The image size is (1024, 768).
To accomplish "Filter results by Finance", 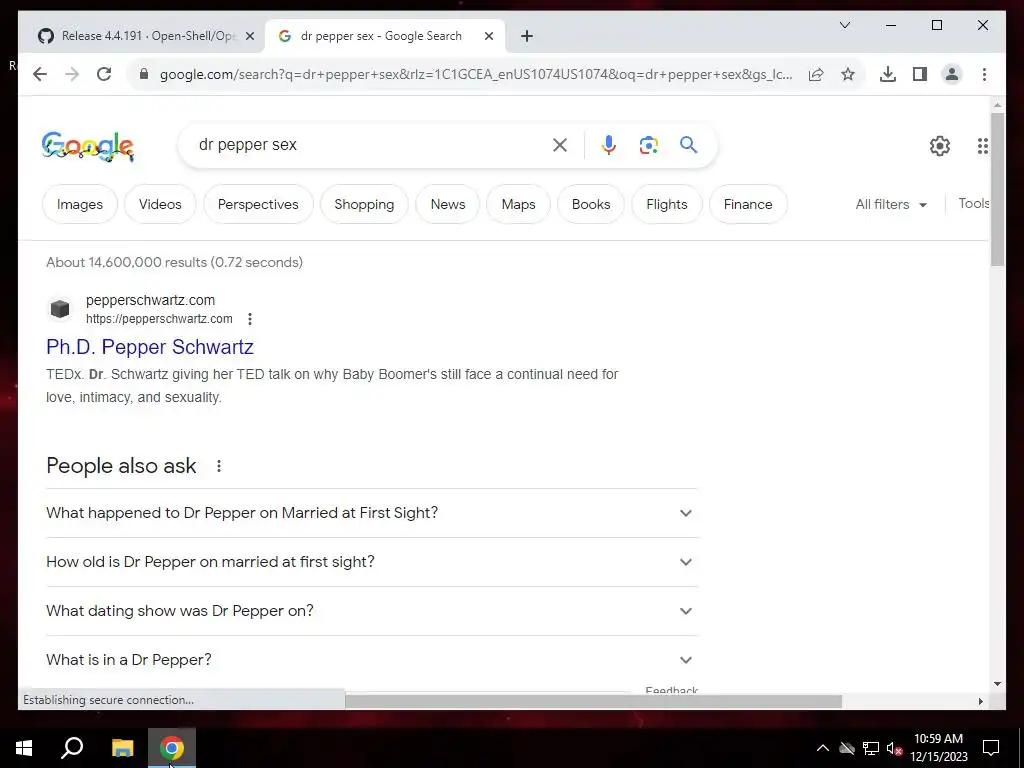I will tap(748, 204).
